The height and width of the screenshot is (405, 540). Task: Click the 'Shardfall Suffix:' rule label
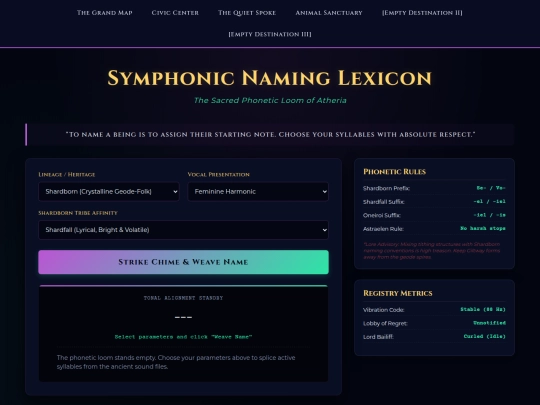(383, 202)
